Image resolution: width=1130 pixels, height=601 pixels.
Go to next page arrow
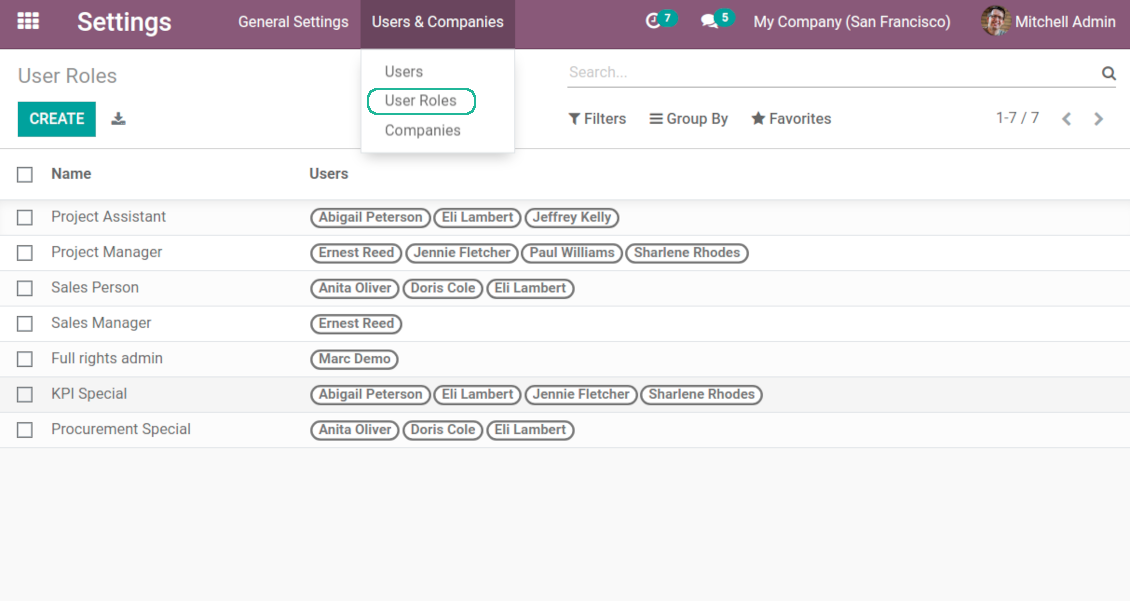pyautogui.click(x=1099, y=119)
